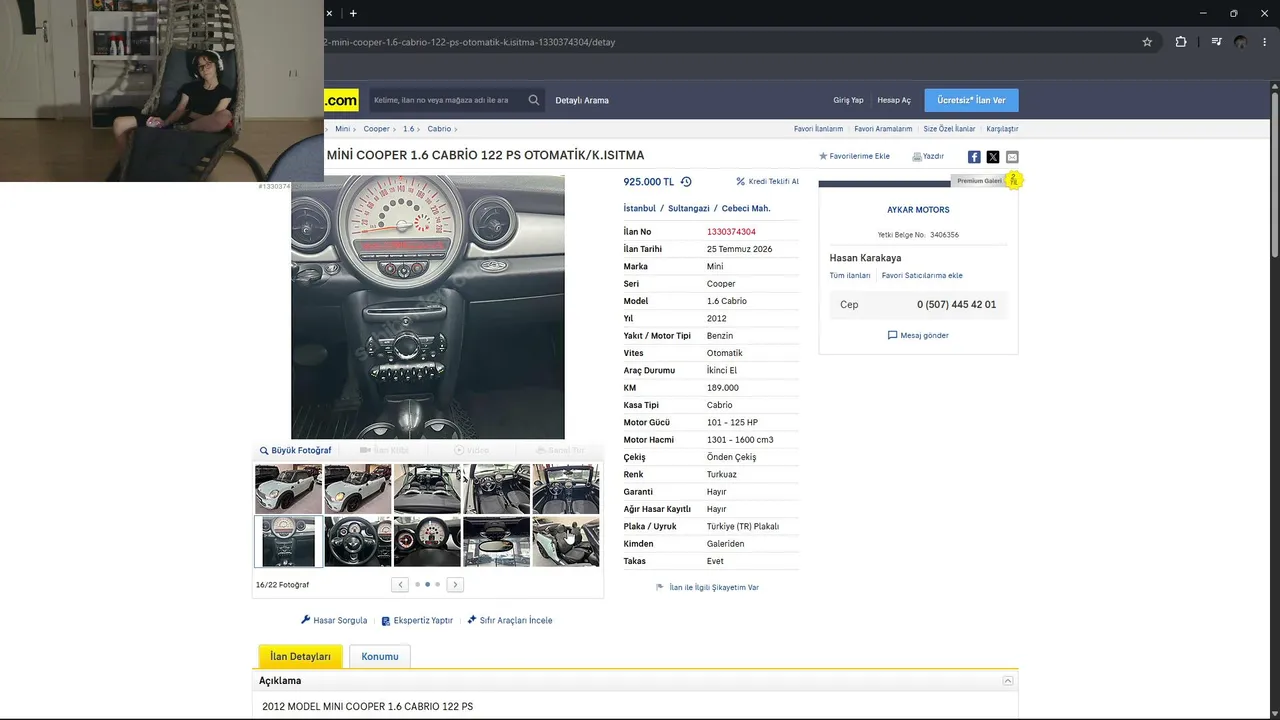Image resolution: width=1280 pixels, height=720 pixels.
Task: Click Giriş Yap to log in
Action: pos(848,100)
